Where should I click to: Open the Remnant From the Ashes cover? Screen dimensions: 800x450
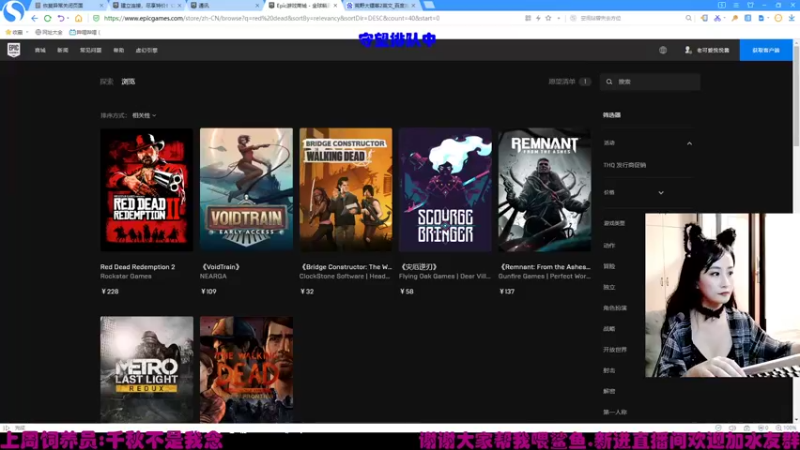click(x=545, y=189)
